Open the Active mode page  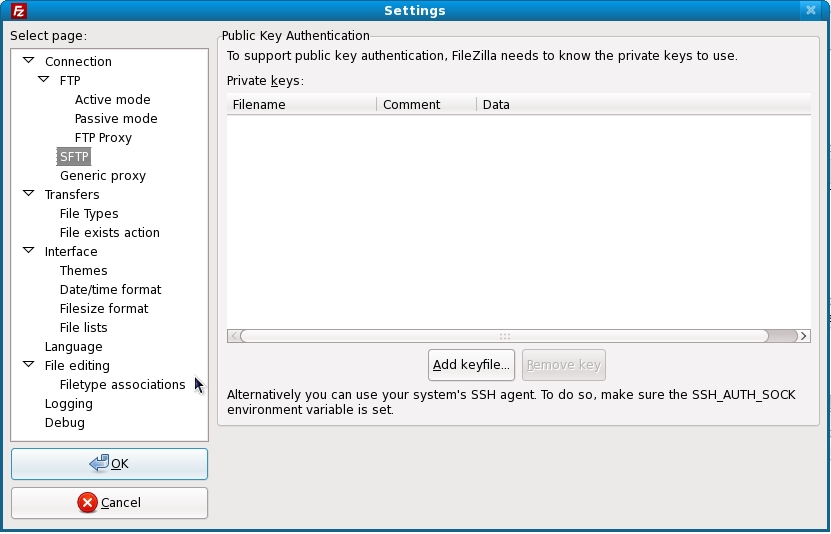[112, 100]
